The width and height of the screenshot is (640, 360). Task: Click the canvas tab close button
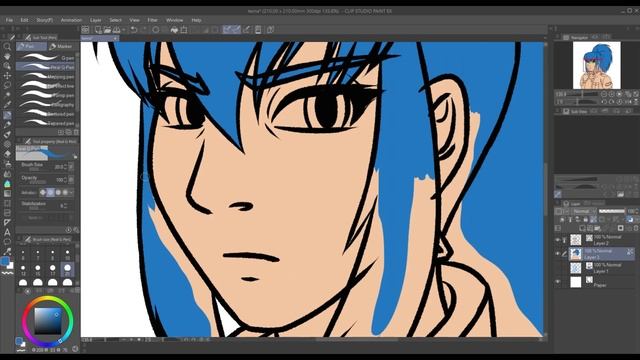tap(116, 38)
